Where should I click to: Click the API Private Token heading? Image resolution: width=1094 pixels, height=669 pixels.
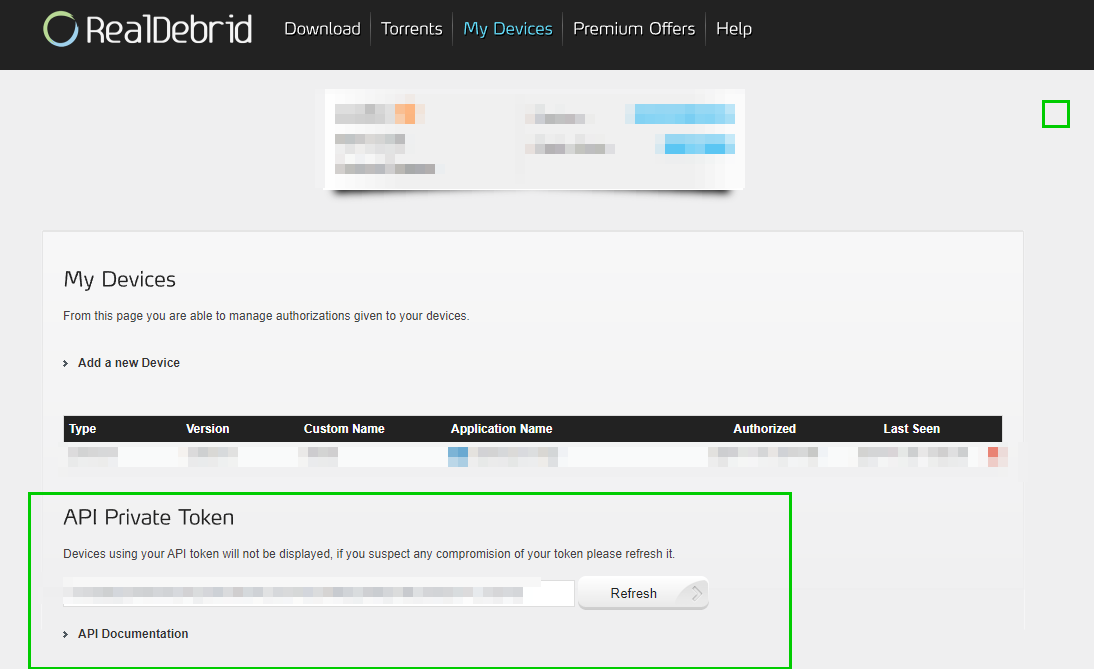point(149,517)
